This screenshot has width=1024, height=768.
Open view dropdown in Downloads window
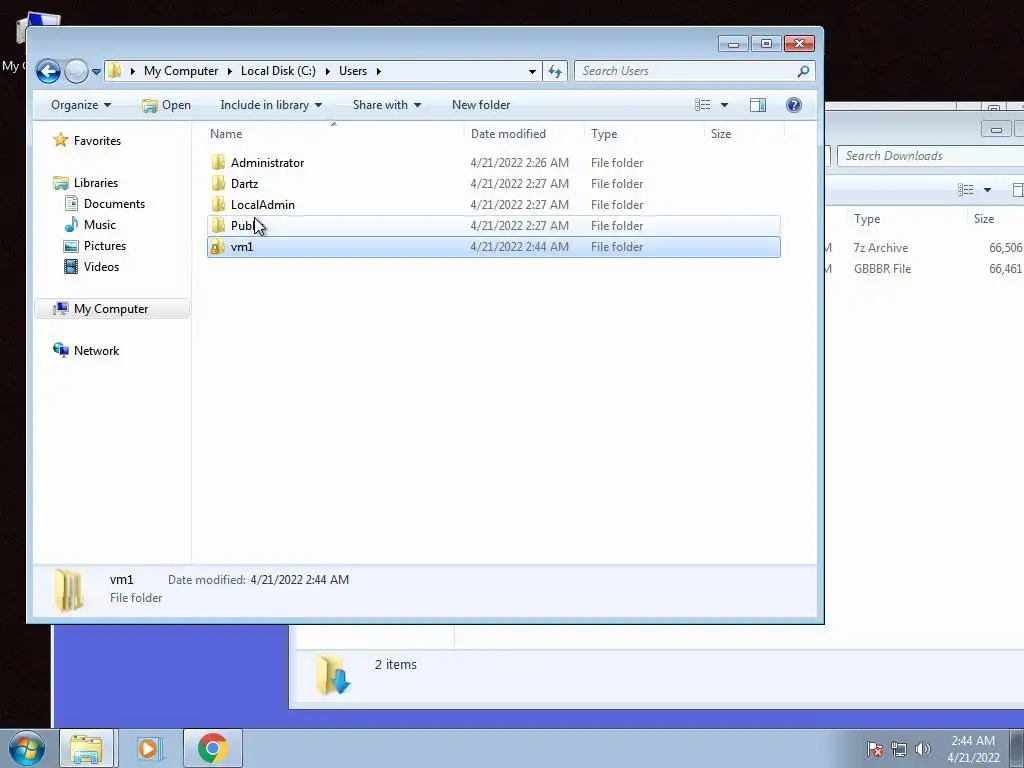987,190
